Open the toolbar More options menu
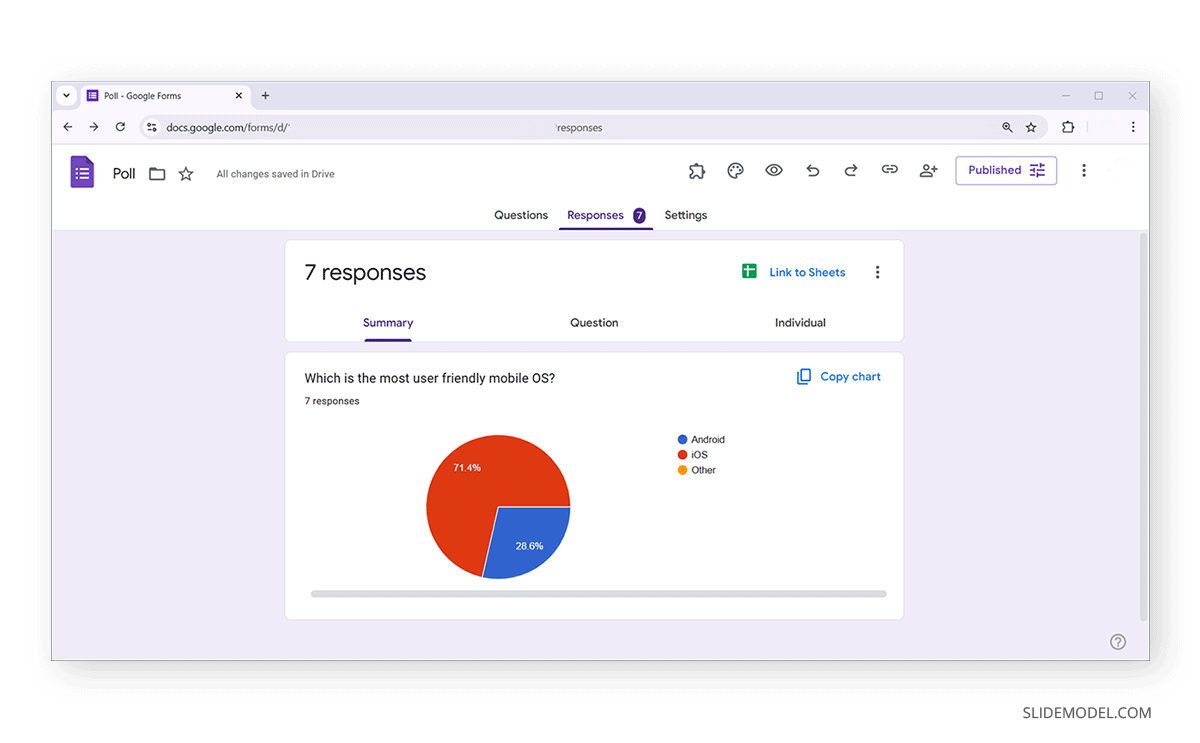Viewport: 1200px width, 743px height. (x=1084, y=170)
